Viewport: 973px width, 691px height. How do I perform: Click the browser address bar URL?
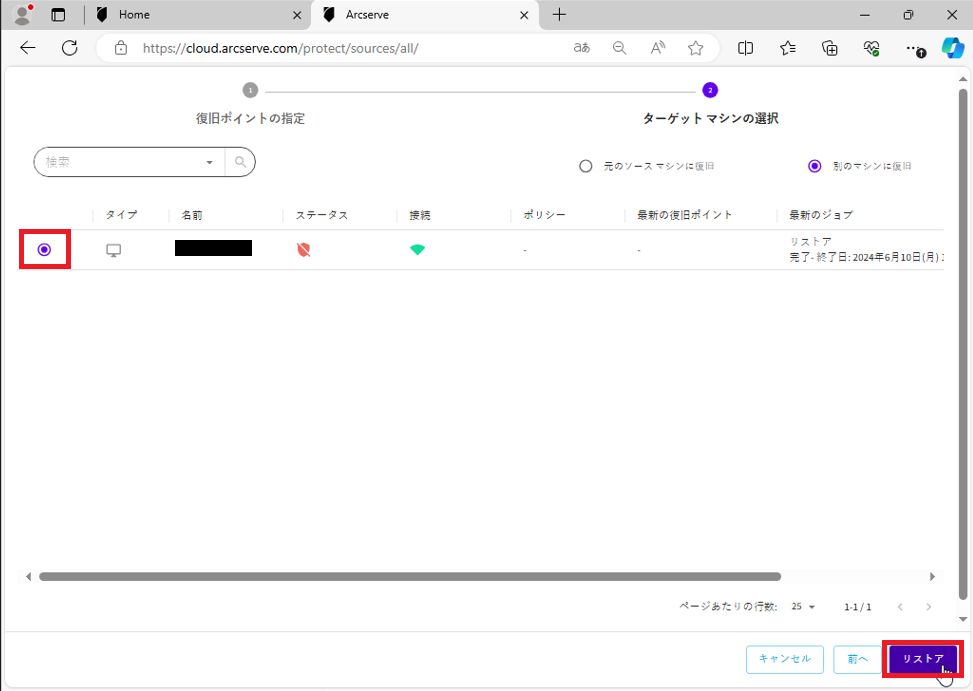click(x=280, y=48)
